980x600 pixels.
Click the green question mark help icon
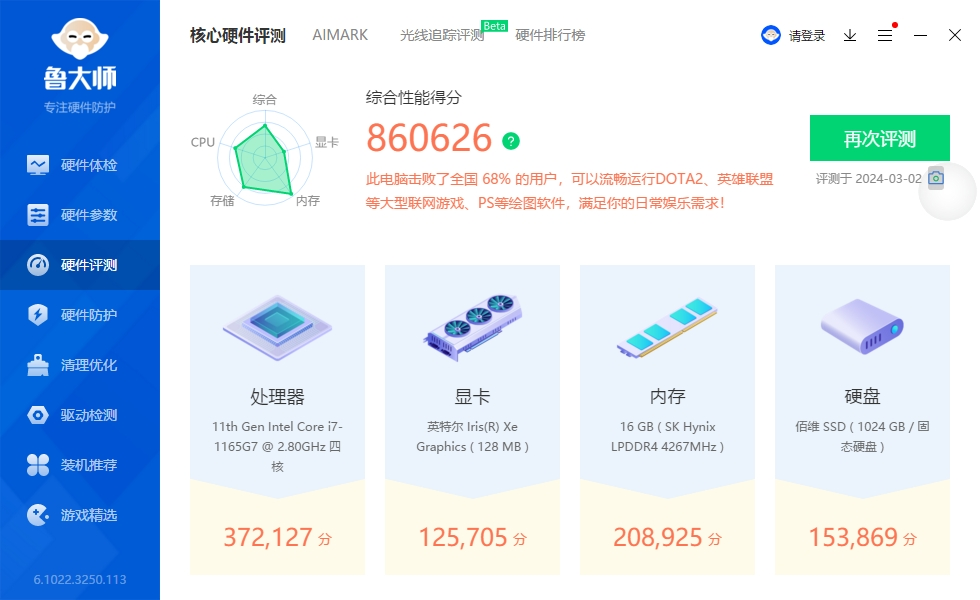click(x=511, y=141)
